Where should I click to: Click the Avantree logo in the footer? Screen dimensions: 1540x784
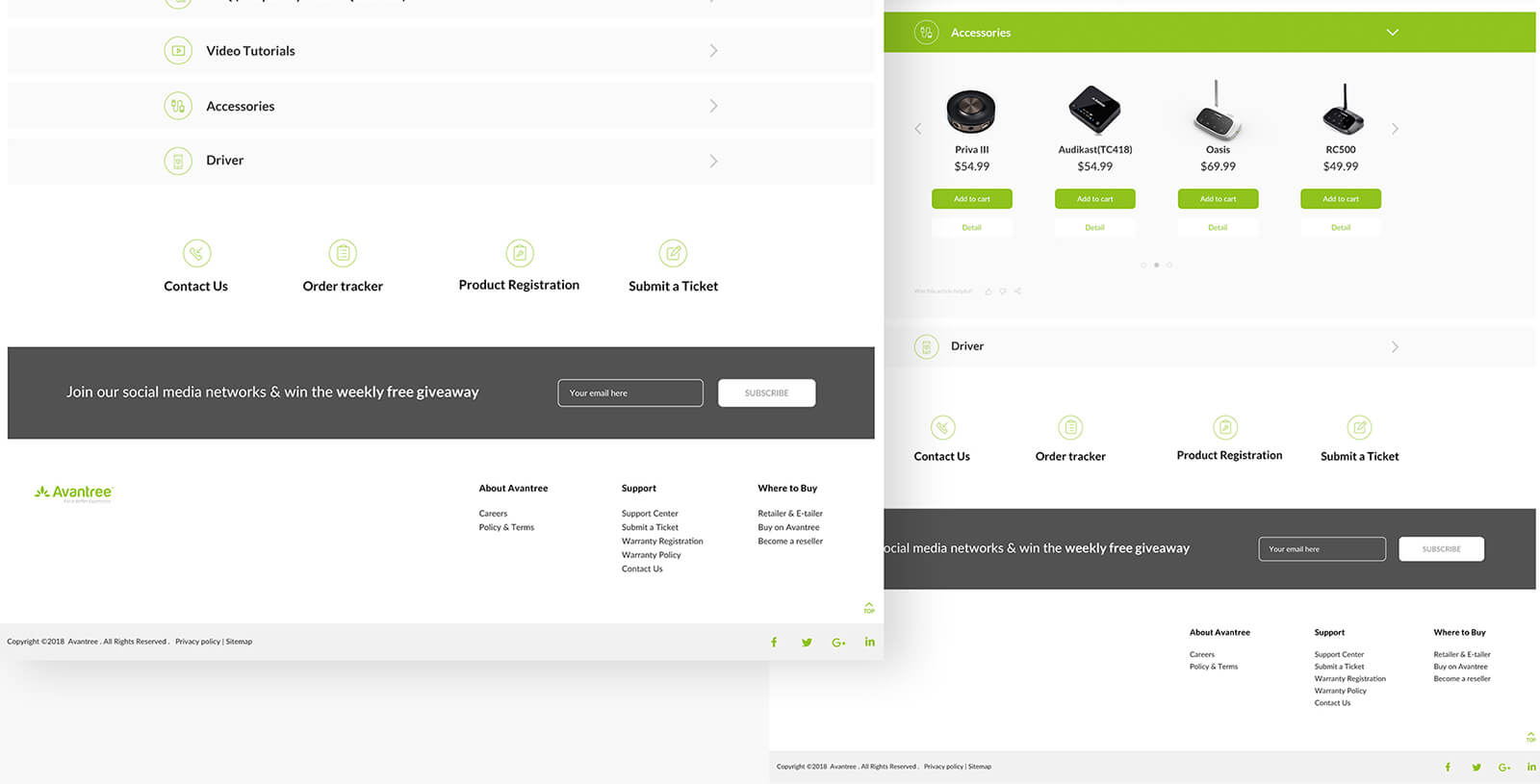point(74,493)
